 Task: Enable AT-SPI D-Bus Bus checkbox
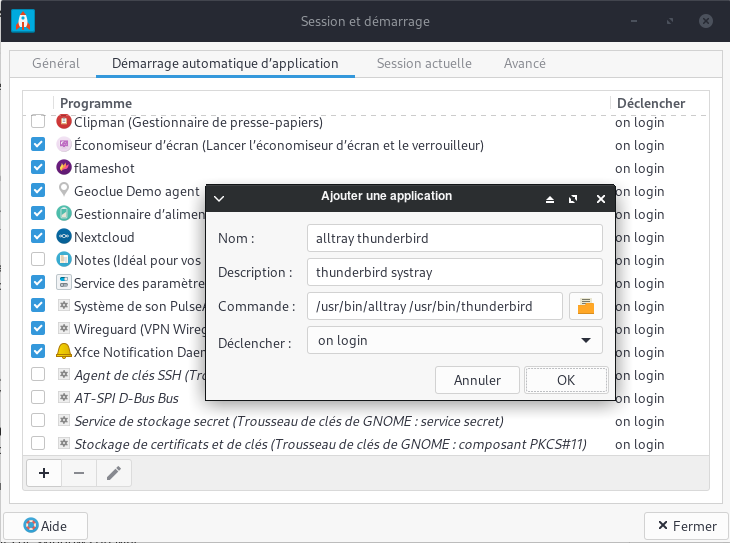click(x=38, y=397)
